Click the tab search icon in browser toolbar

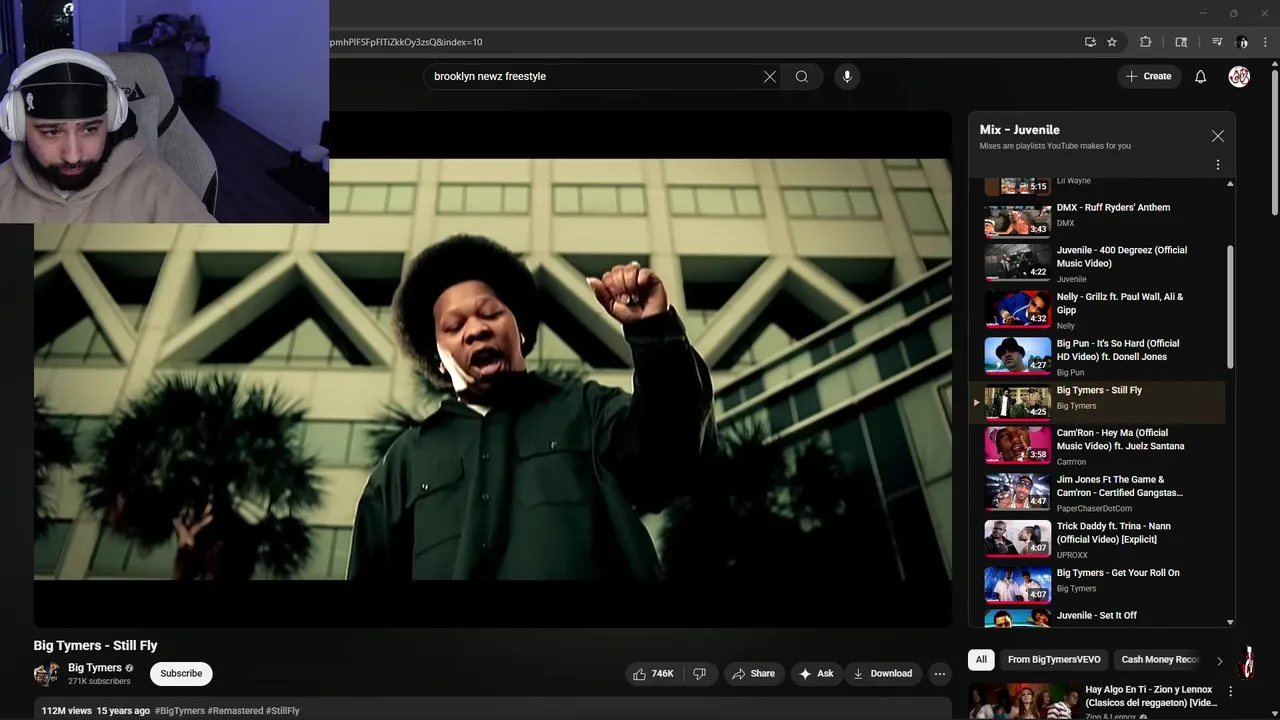coord(1181,42)
